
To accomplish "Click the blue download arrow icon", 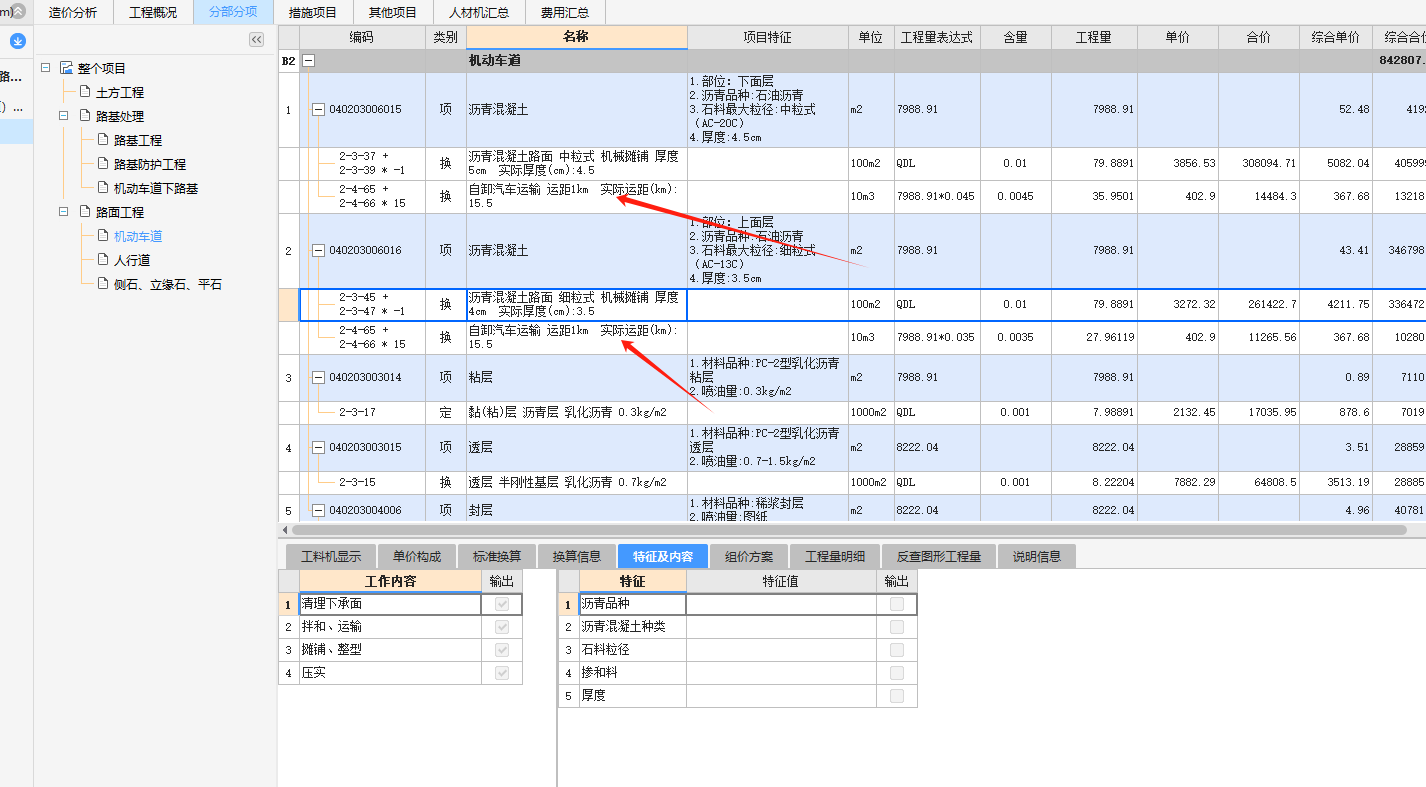I will pos(18,41).
